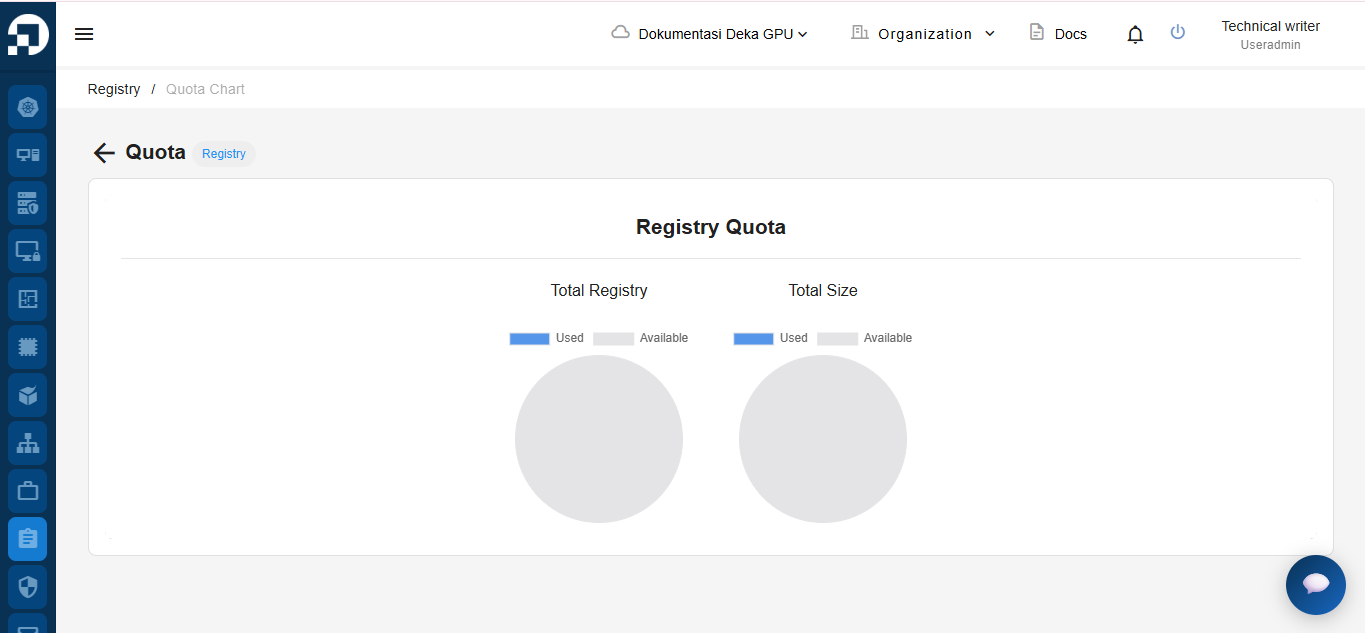Open the Organization dropdown
Viewport: 1365px width, 633px height.
(x=923, y=34)
